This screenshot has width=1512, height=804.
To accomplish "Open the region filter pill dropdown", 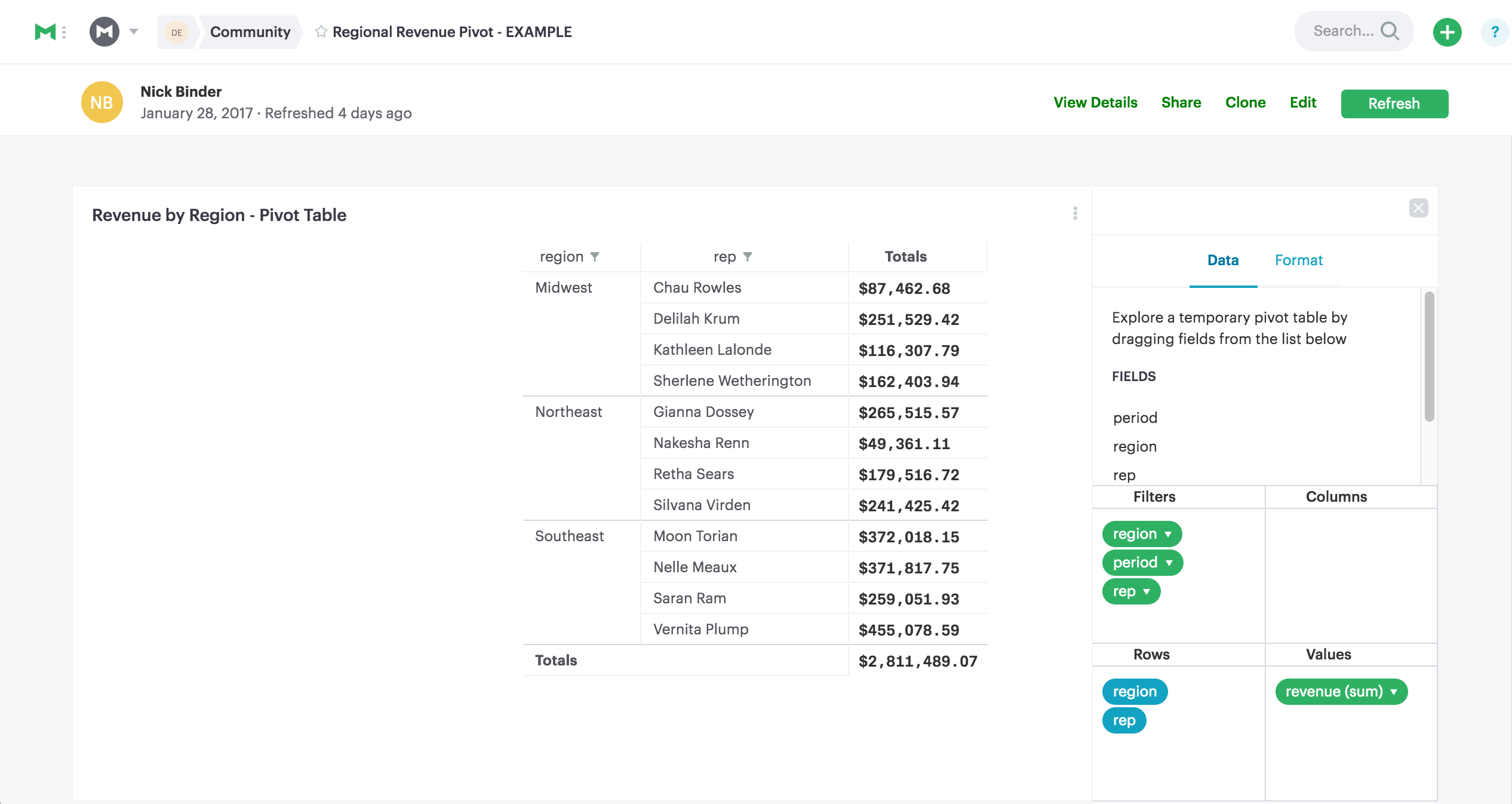I will 1169,533.
